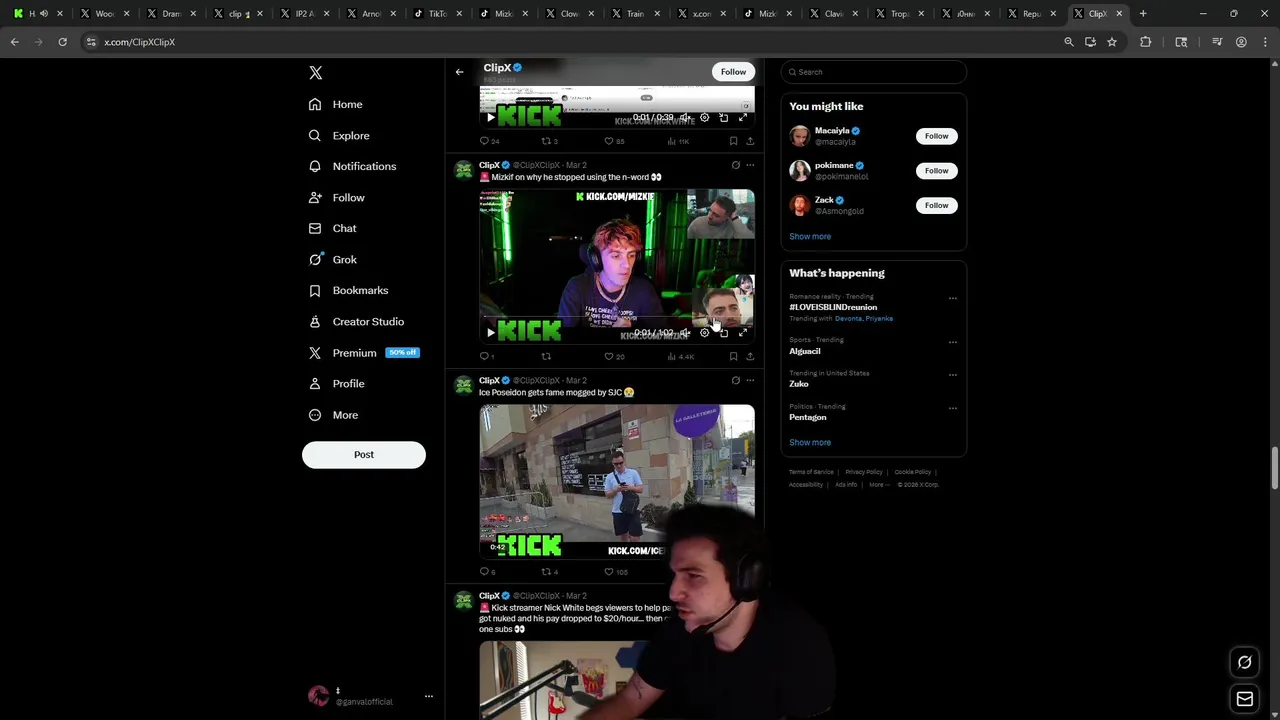Mute the Mizkif video
This screenshot has height=720, width=1280.
685,332
